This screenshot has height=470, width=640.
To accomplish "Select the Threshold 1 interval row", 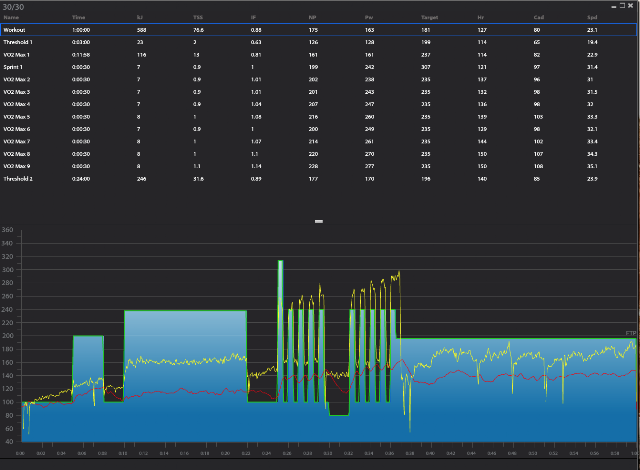I will 318,42.
